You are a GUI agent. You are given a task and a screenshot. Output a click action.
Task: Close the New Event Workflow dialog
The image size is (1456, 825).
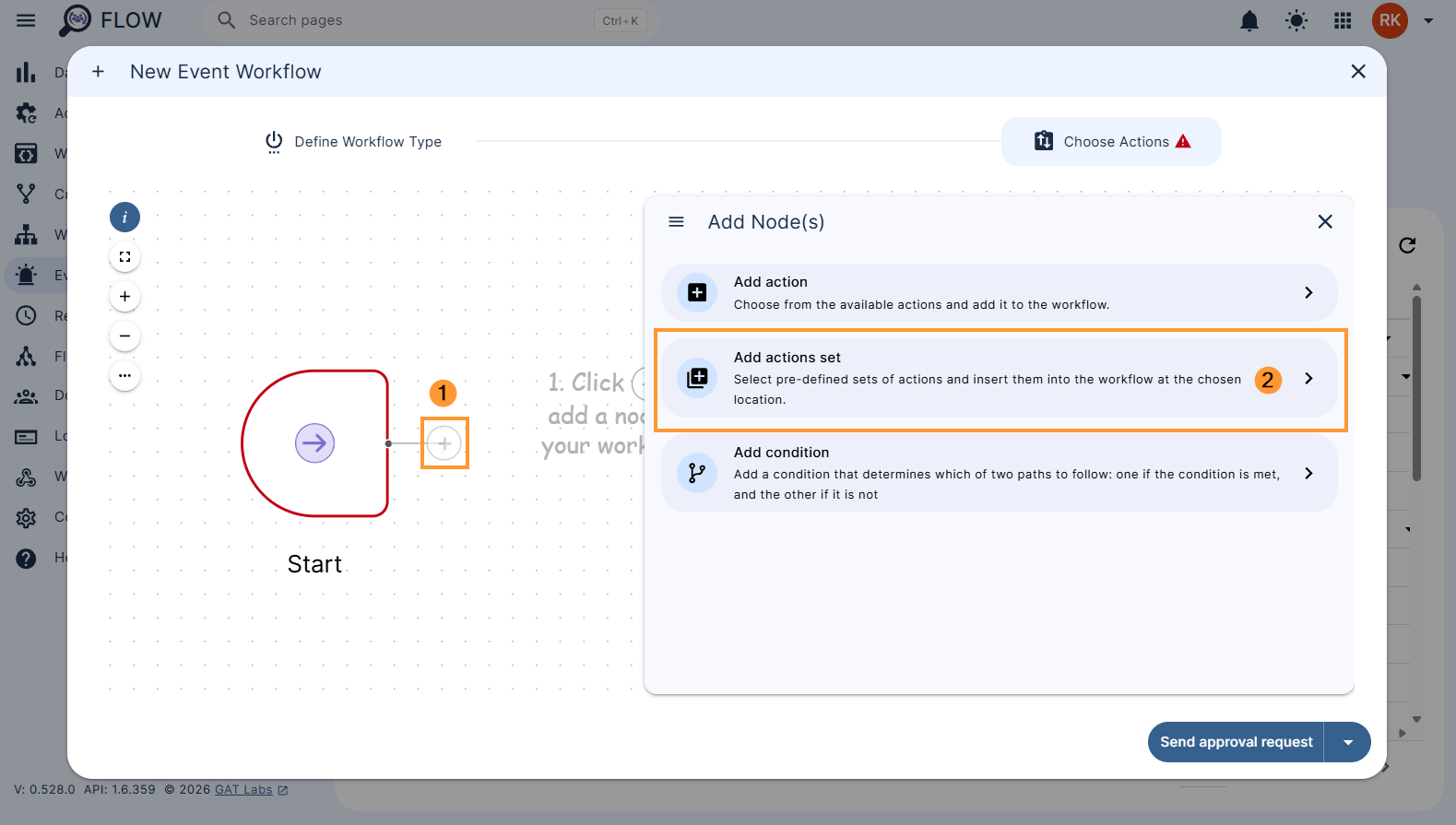1357,71
